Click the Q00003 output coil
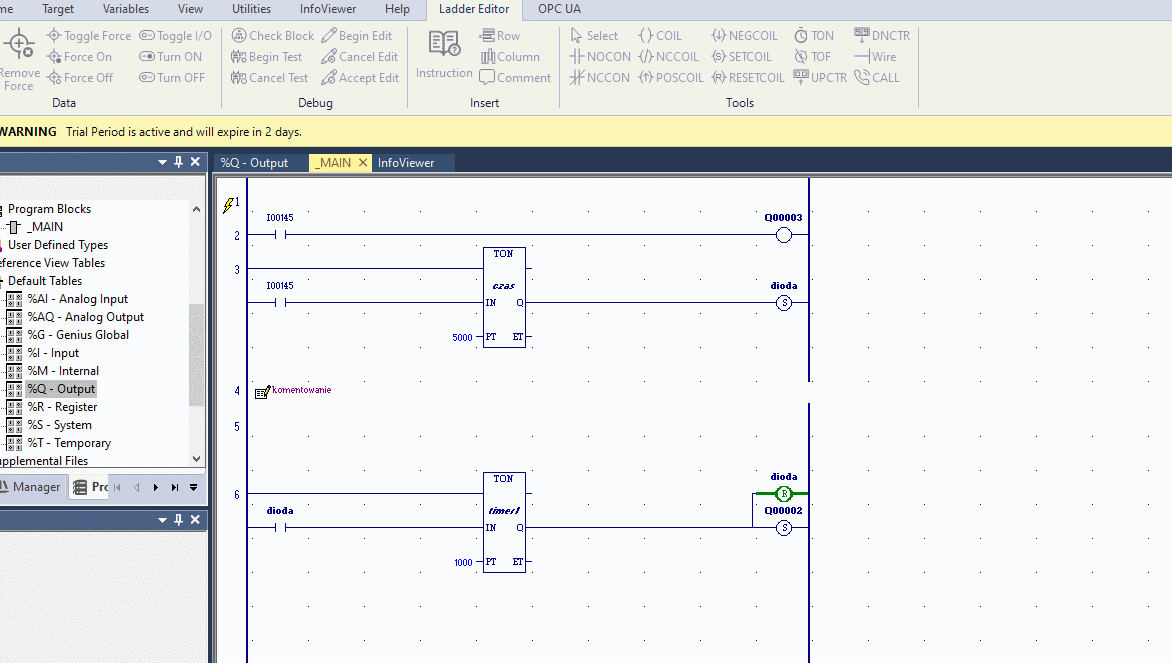This screenshot has width=1172, height=663. coord(783,235)
